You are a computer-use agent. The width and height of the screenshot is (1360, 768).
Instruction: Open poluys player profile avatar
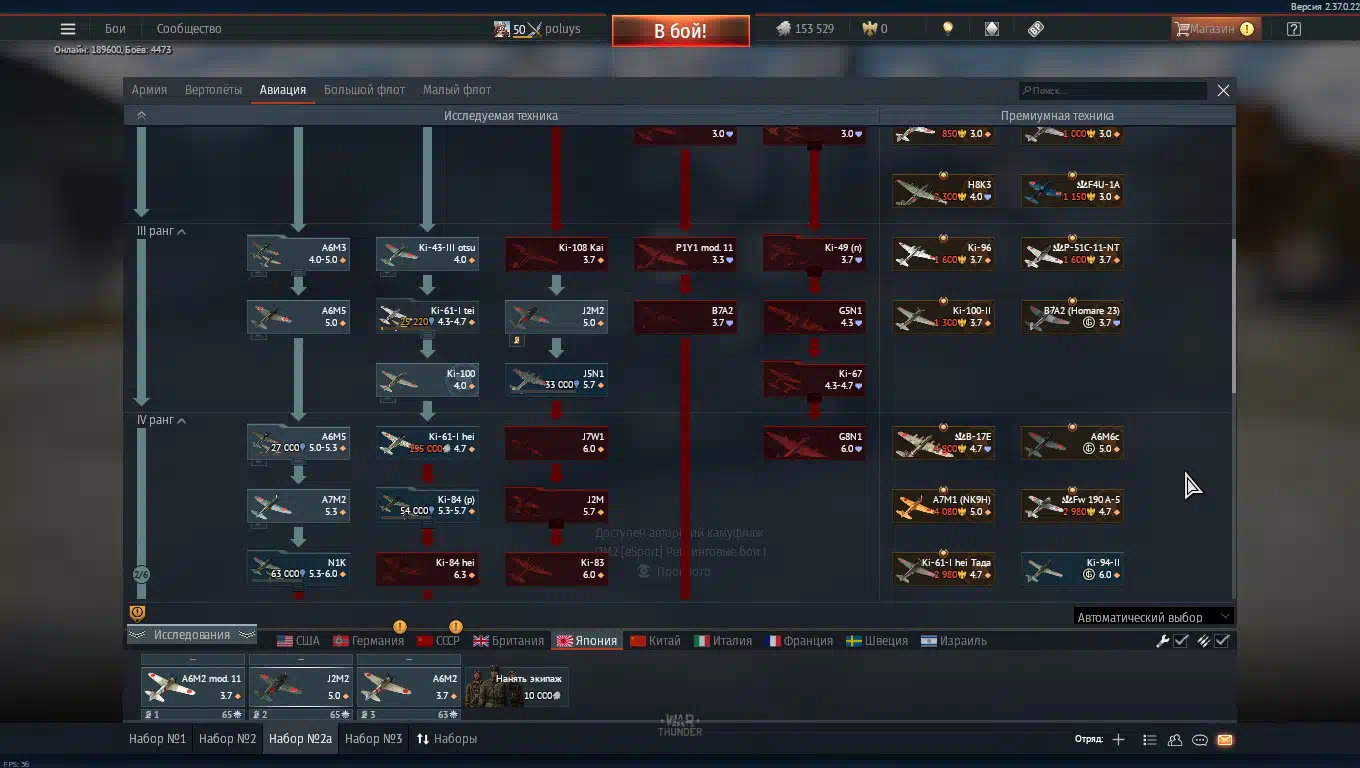click(x=501, y=29)
